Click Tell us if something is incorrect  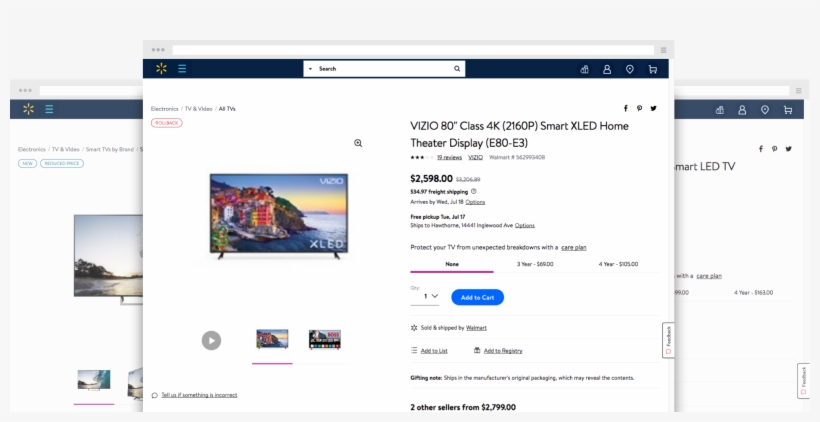pyautogui.click(x=199, y=395)
